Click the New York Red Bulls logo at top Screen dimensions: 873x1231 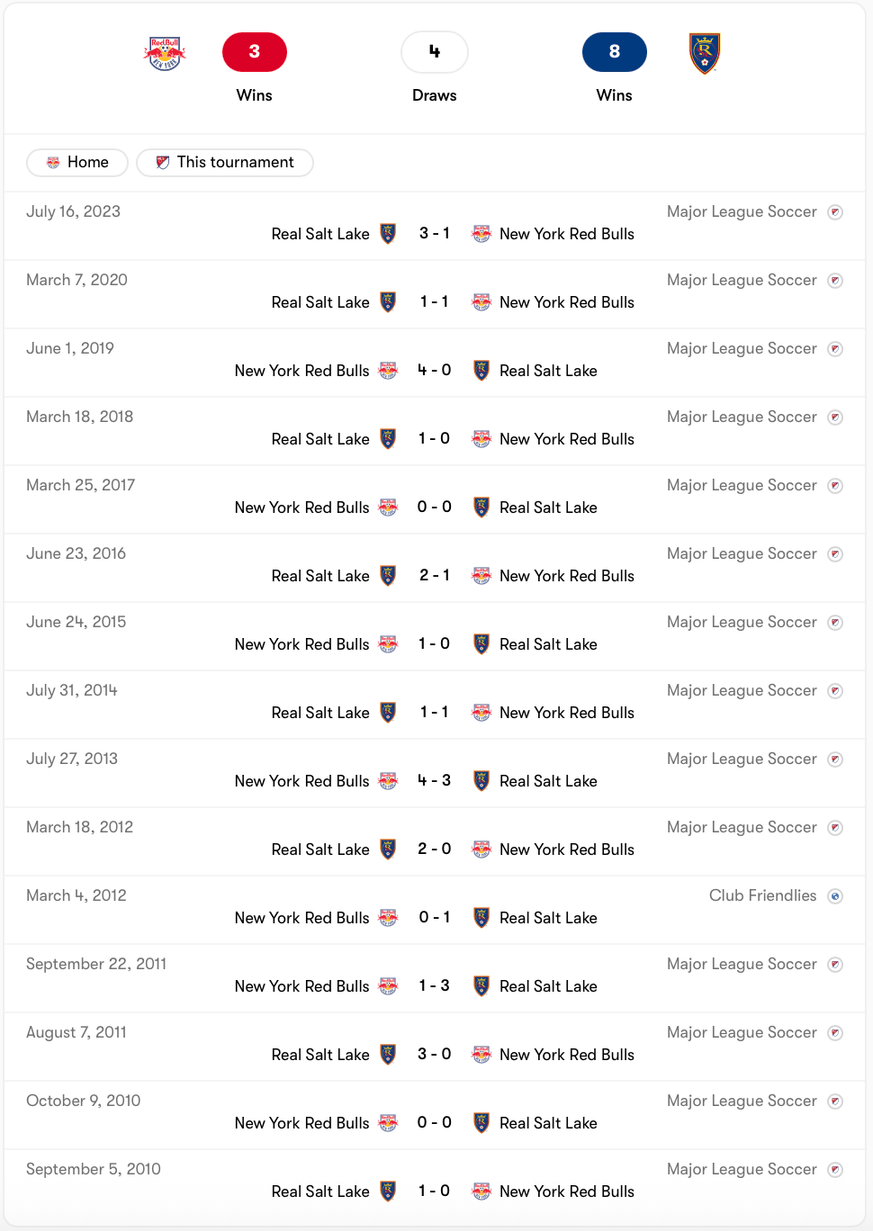point(165,53)
